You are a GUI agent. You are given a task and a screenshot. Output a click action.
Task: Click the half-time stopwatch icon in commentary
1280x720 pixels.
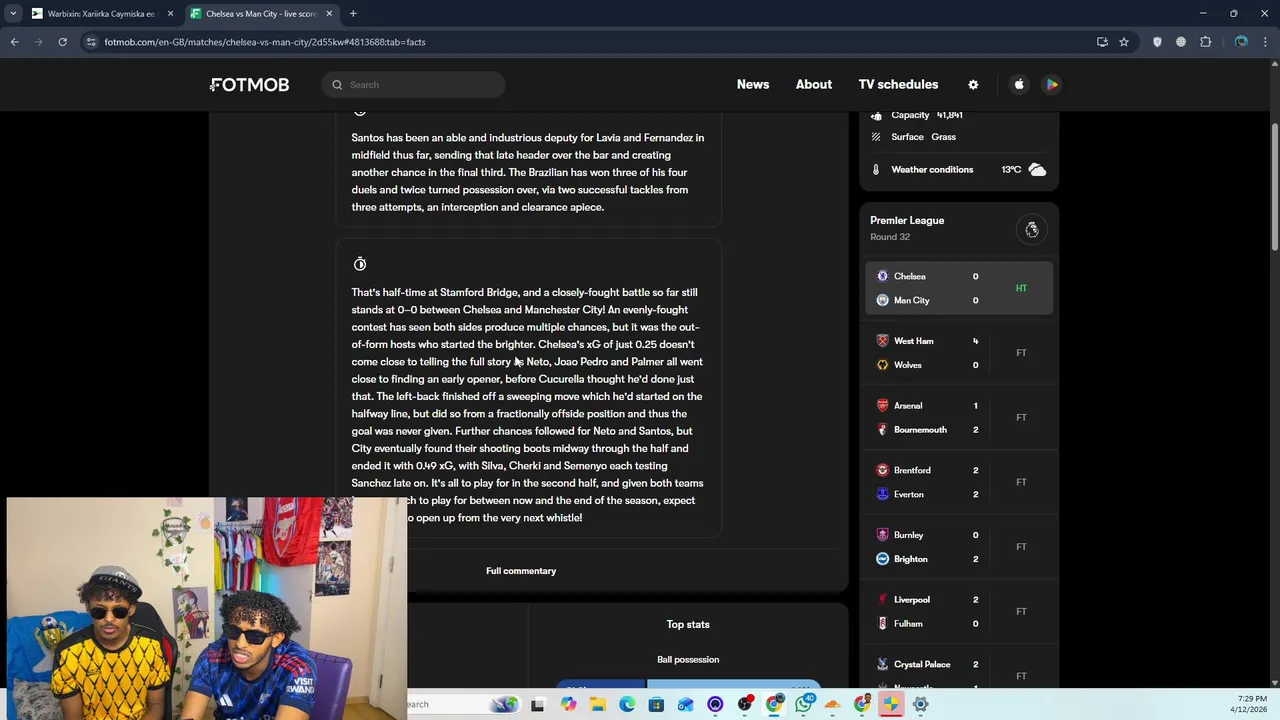360,264
